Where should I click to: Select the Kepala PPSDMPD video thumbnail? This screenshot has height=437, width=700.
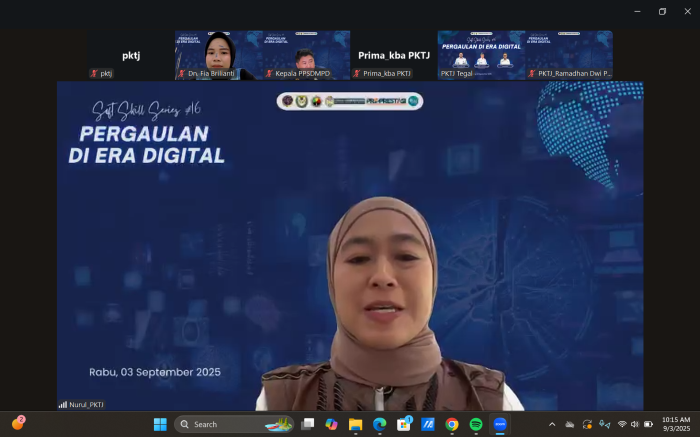click(x=306, y=55)
